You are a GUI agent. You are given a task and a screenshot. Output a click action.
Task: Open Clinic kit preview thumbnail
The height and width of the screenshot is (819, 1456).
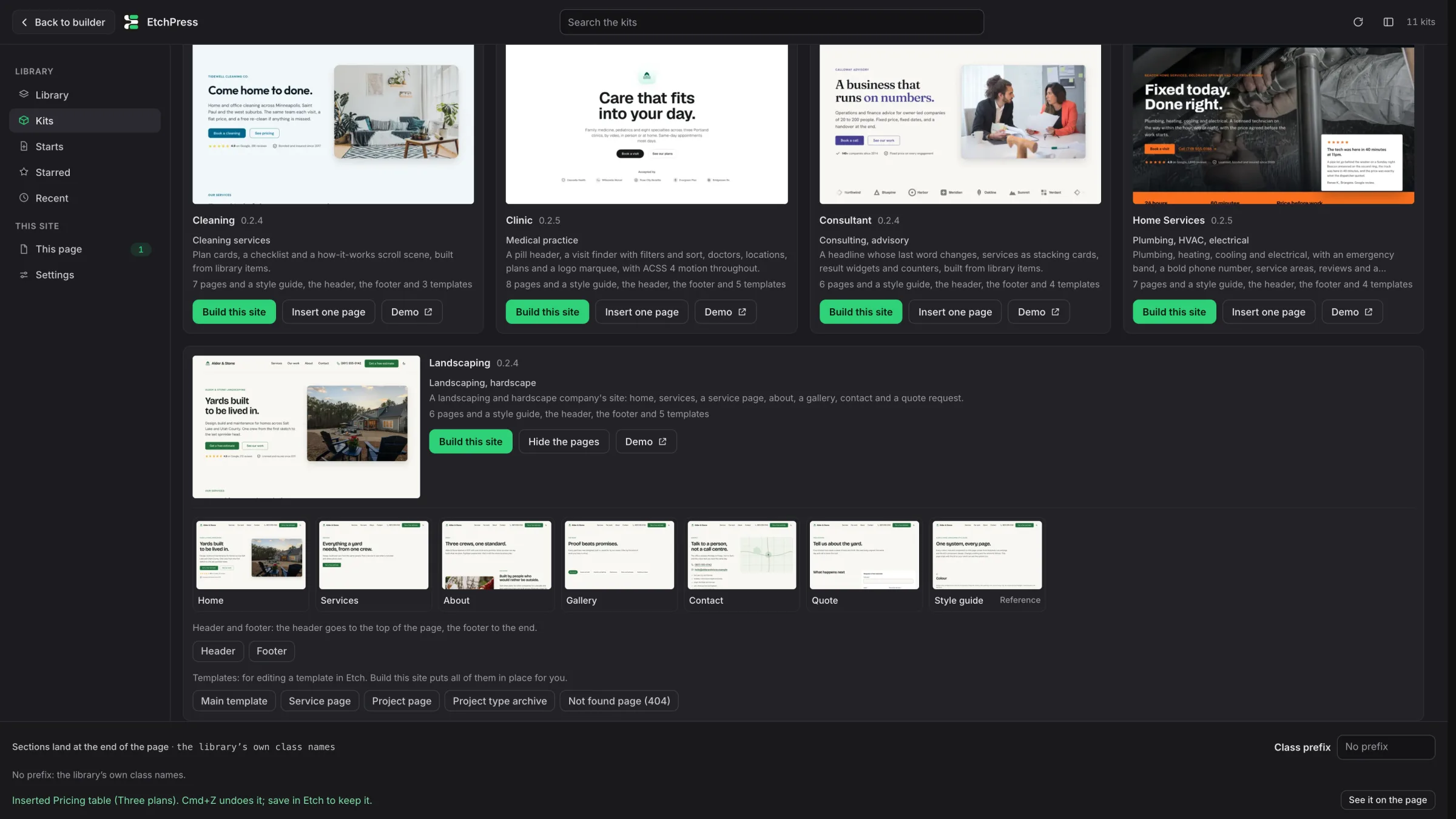(647, 124)
